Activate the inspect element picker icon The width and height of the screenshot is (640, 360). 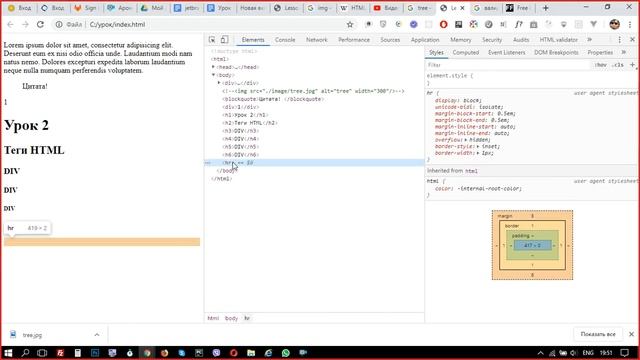tap(212, 40)
